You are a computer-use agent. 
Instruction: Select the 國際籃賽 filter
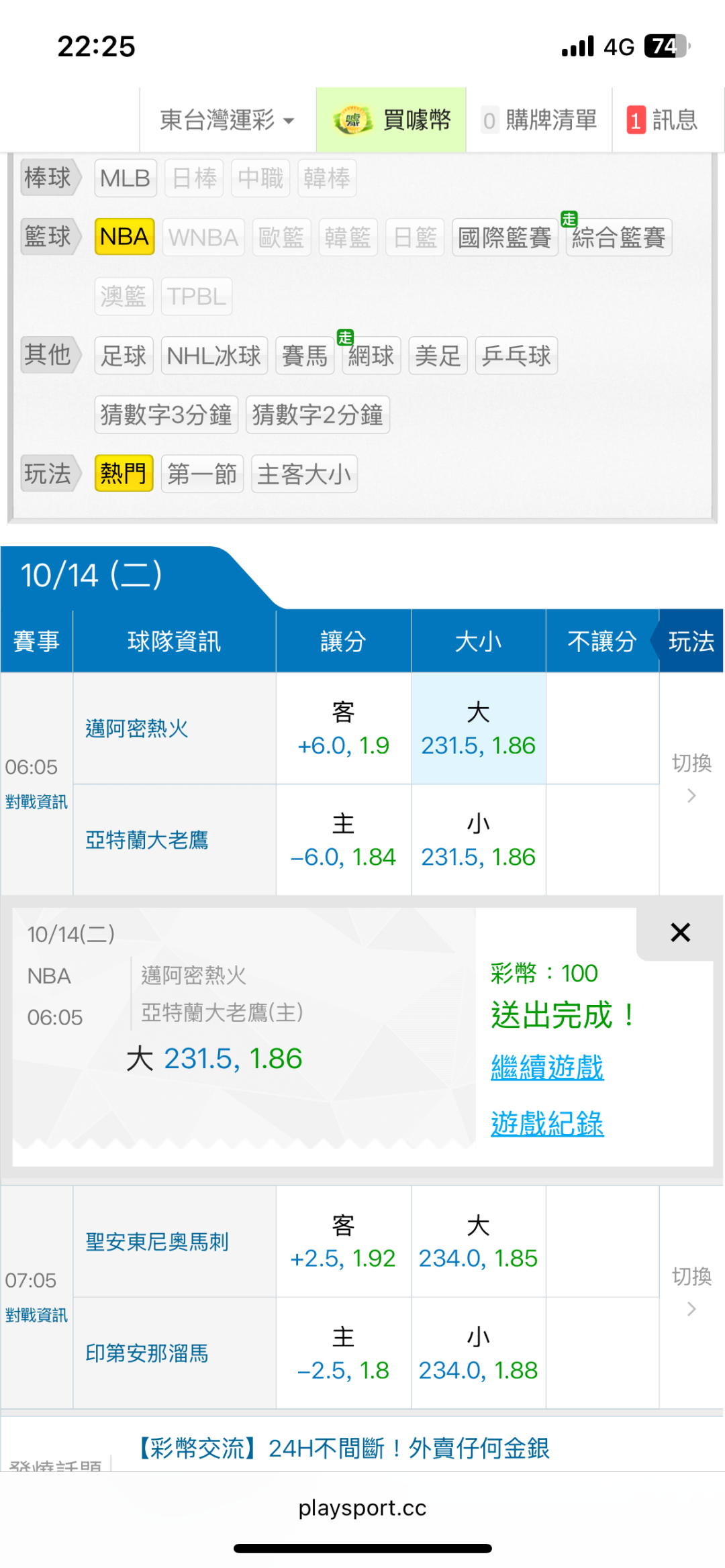point(505,237)
